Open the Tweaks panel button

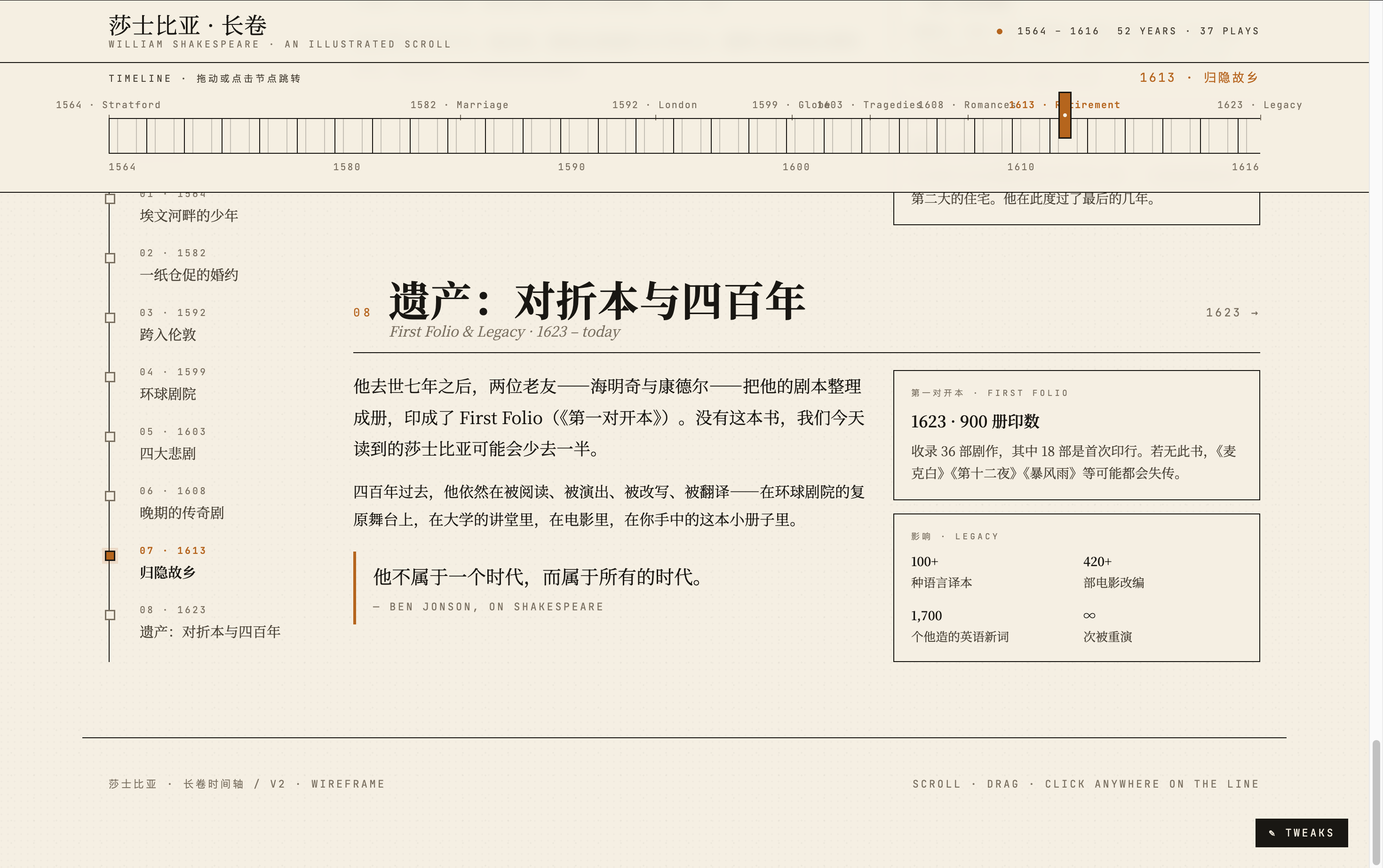click(1301, 832)
